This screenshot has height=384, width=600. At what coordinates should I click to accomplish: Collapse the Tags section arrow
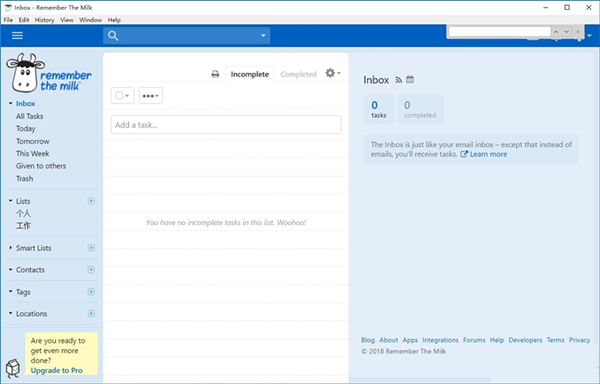(x=11, y=291)
